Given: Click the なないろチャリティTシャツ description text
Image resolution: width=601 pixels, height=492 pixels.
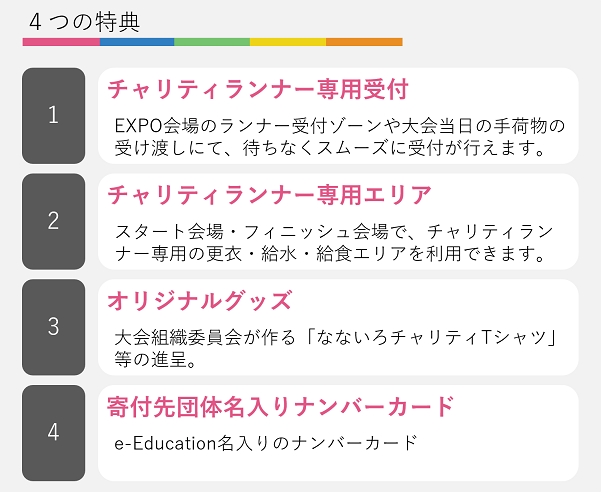Looking at the screenshot, I should point(340,338).
